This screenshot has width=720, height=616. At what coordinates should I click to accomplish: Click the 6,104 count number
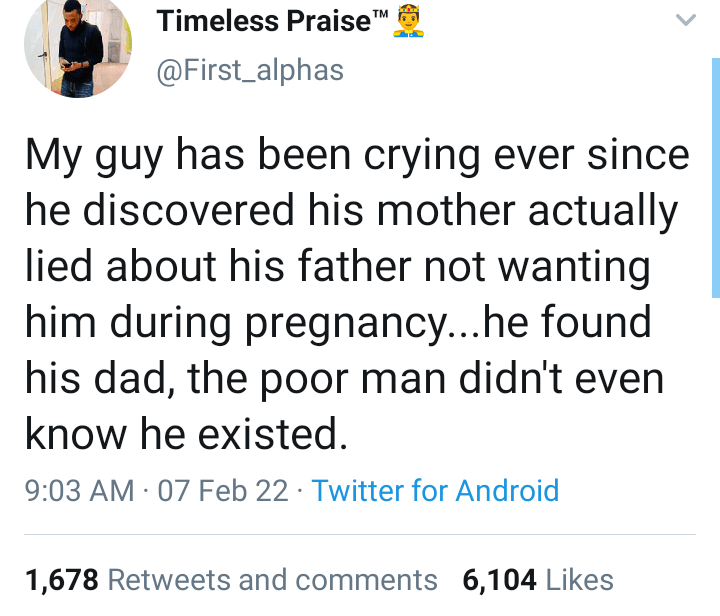(x=499, y=580)
